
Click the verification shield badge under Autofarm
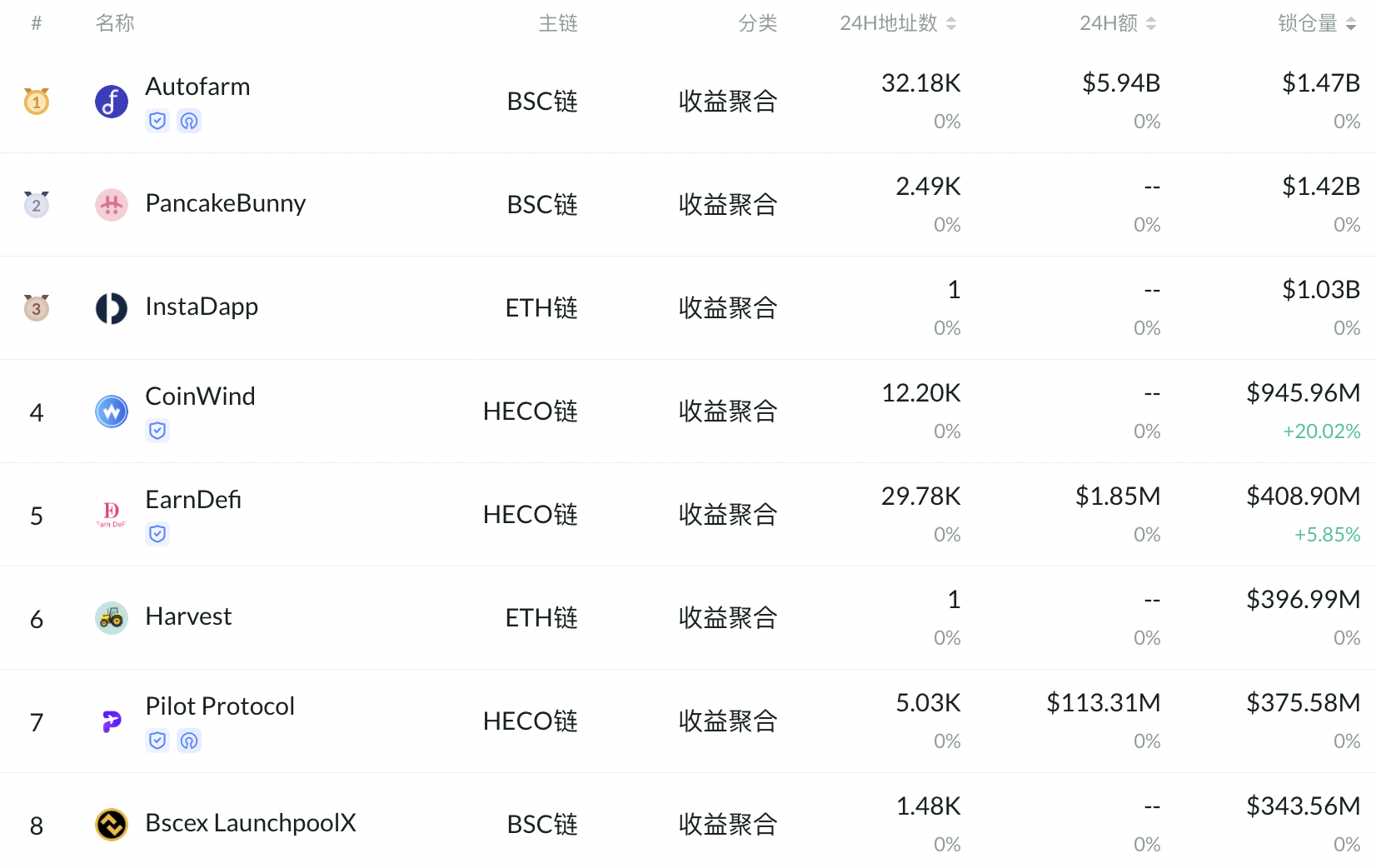coord(157,121)
